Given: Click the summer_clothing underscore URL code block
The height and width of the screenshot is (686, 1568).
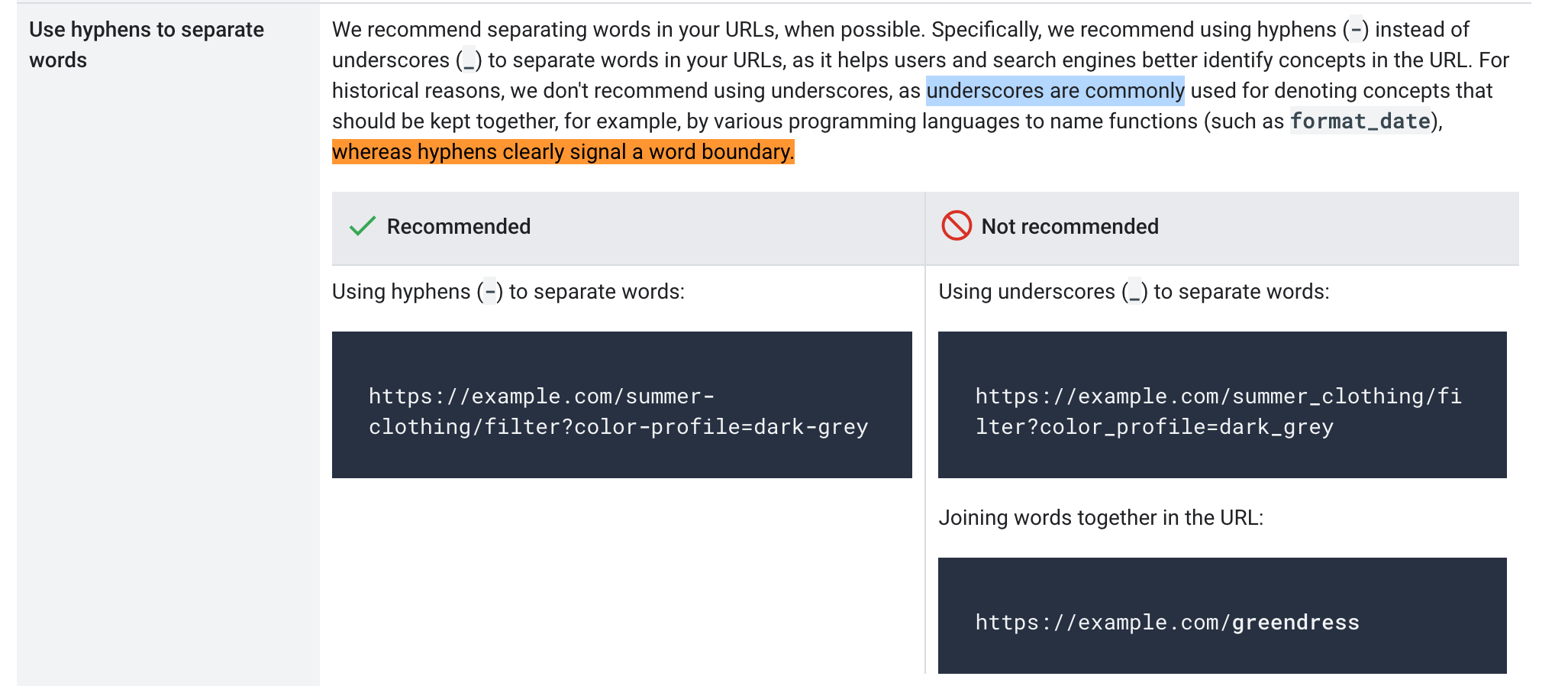Looking at the screenshot, I should pyautogui.click(x=1222, y=405).
